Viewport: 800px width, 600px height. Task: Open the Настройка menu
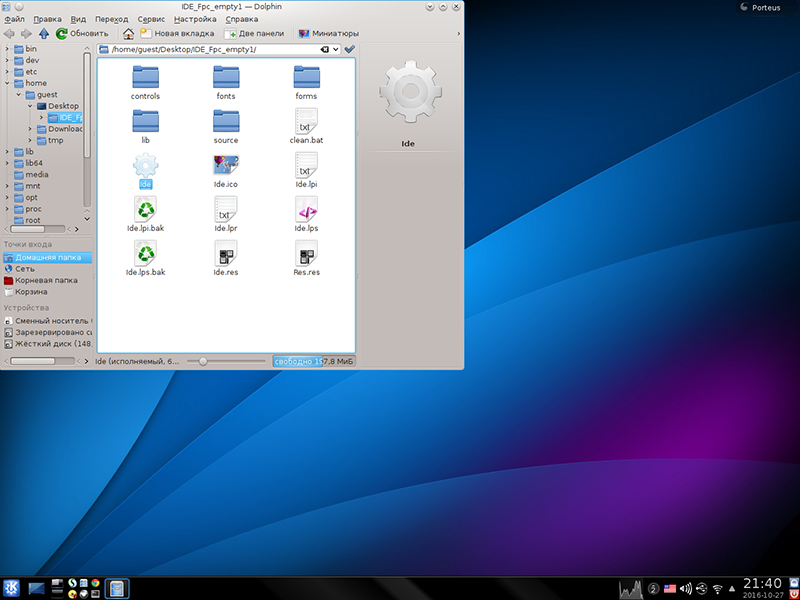coord(195,19)
